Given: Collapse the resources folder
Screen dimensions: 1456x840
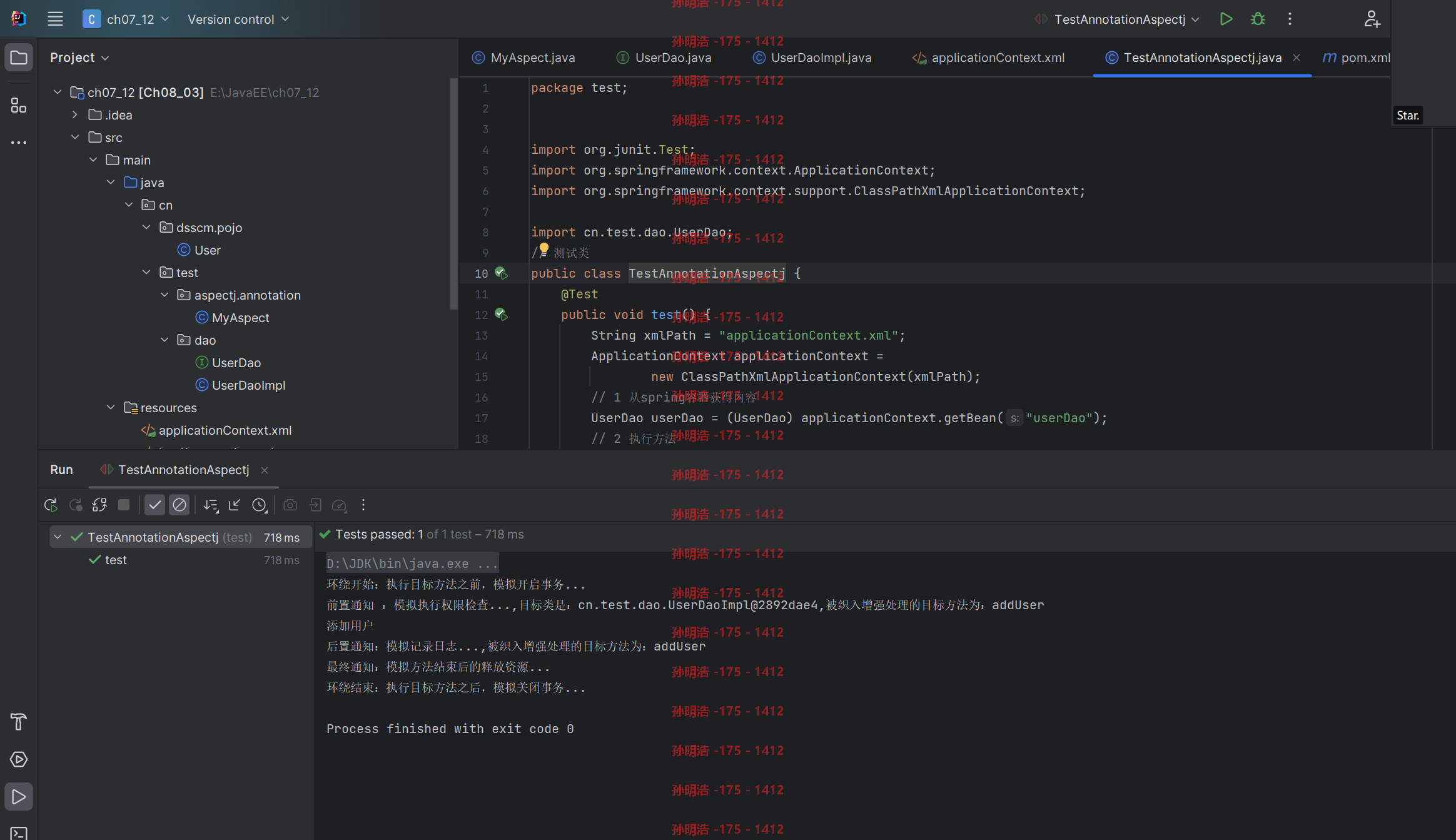Looking at the screenshot, I should pyautogui.click(x=111, y=408).
